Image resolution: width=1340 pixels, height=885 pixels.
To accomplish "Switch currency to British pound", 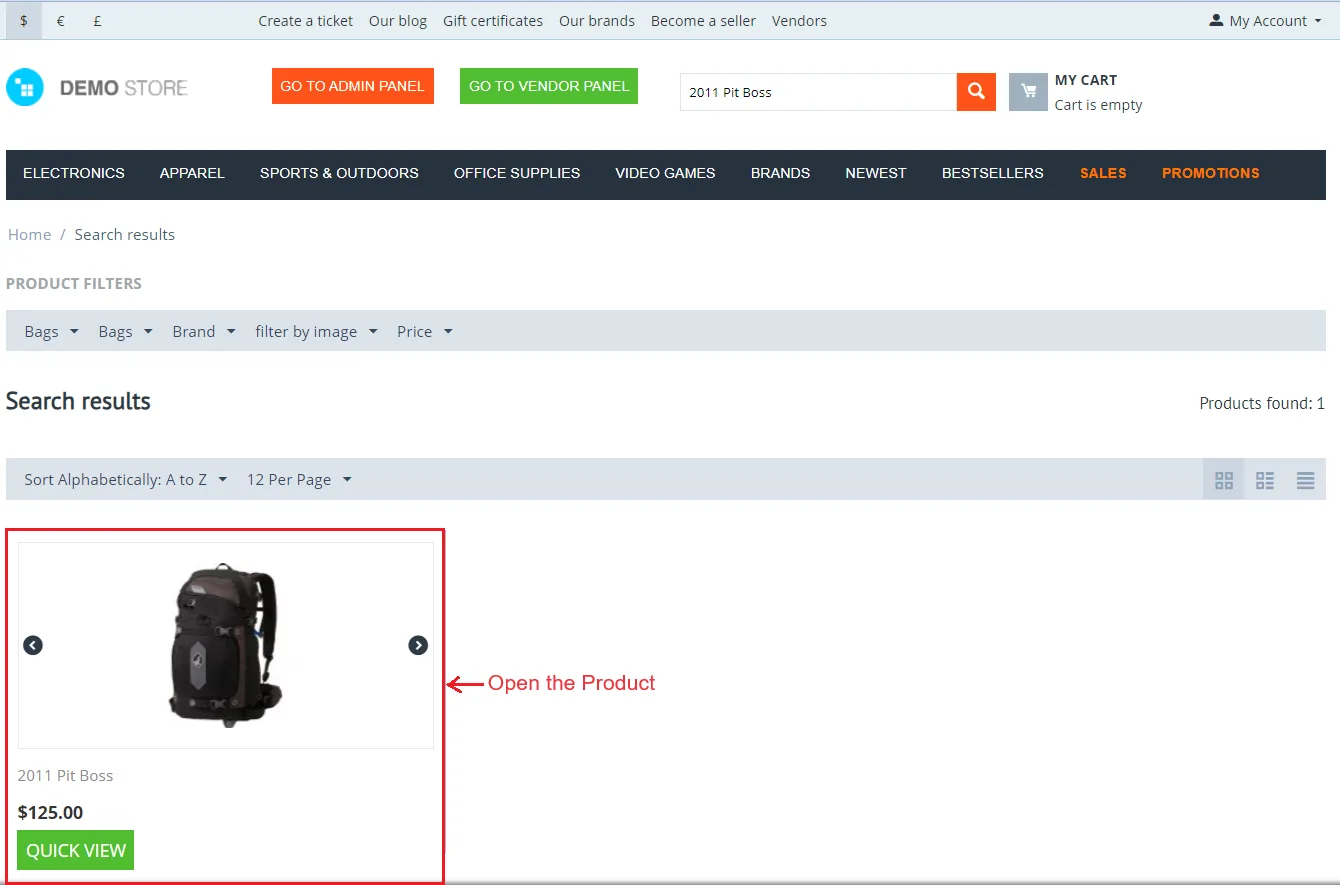I will click(97, 20).
